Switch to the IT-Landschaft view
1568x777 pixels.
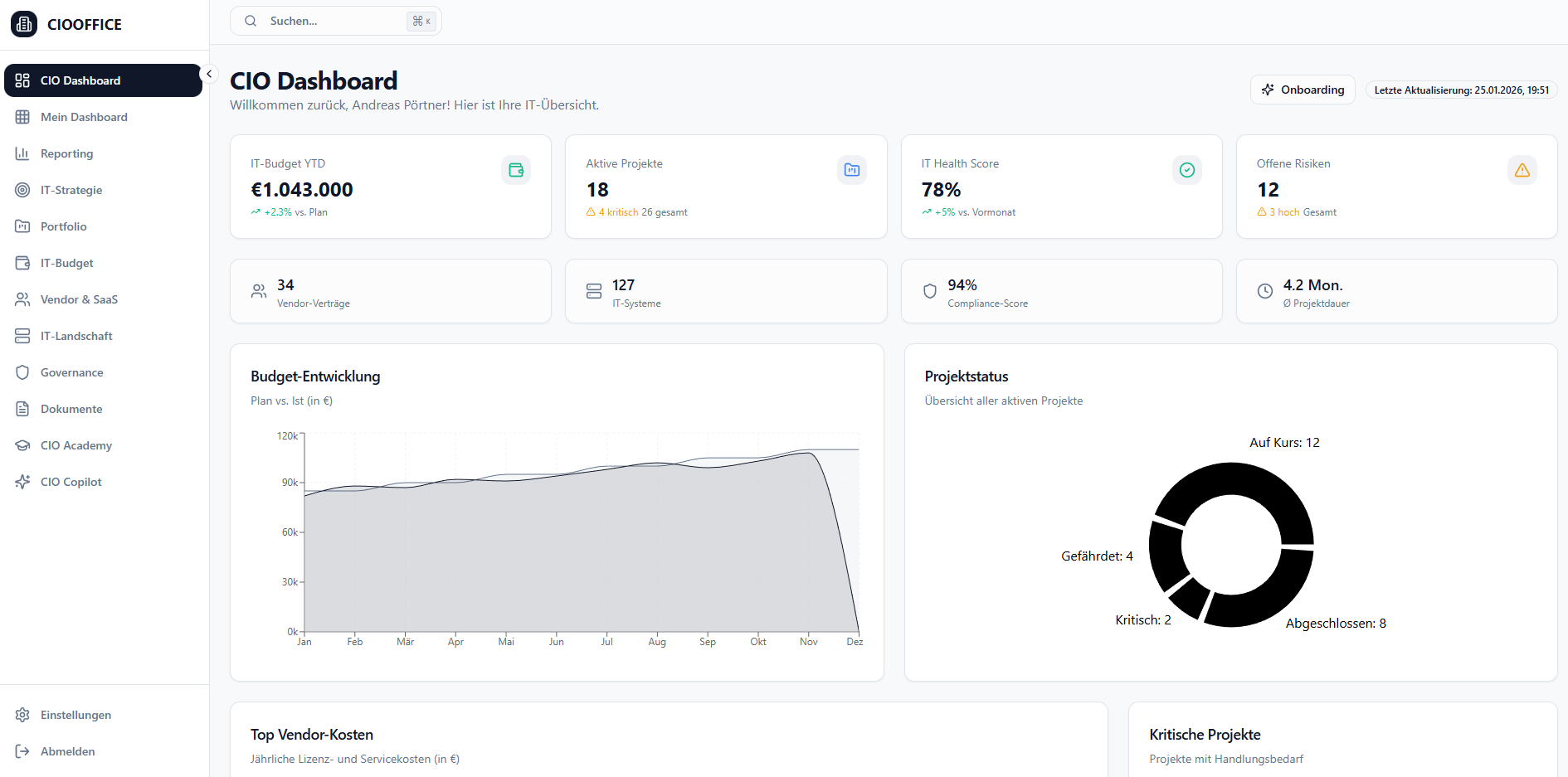pyautogui.click(x=76, y=336)
